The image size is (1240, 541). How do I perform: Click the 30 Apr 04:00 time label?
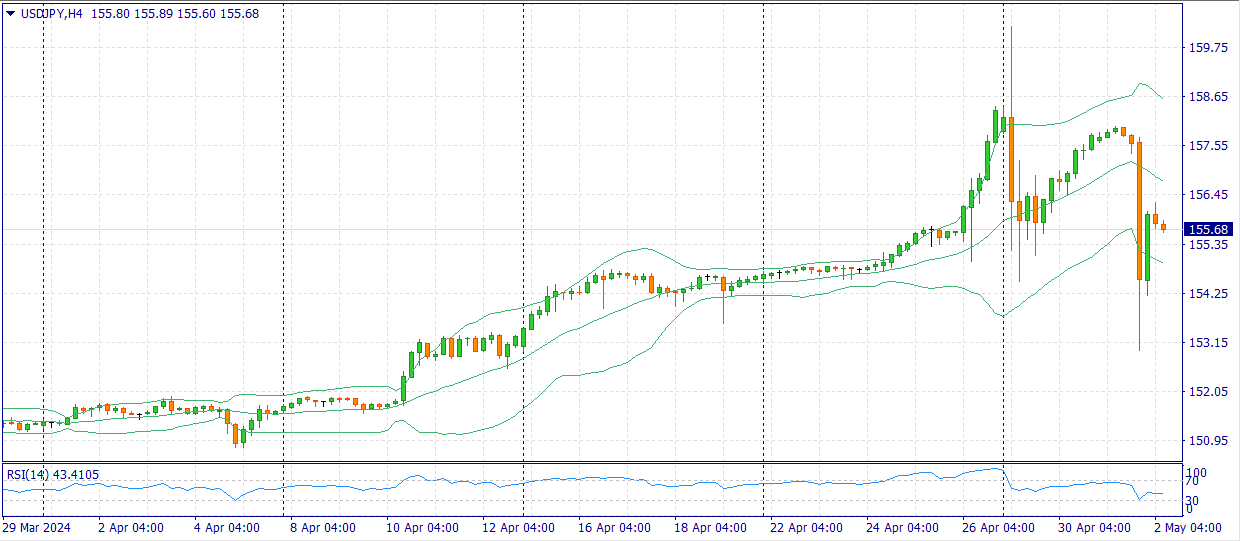(x=1094, y=527)
